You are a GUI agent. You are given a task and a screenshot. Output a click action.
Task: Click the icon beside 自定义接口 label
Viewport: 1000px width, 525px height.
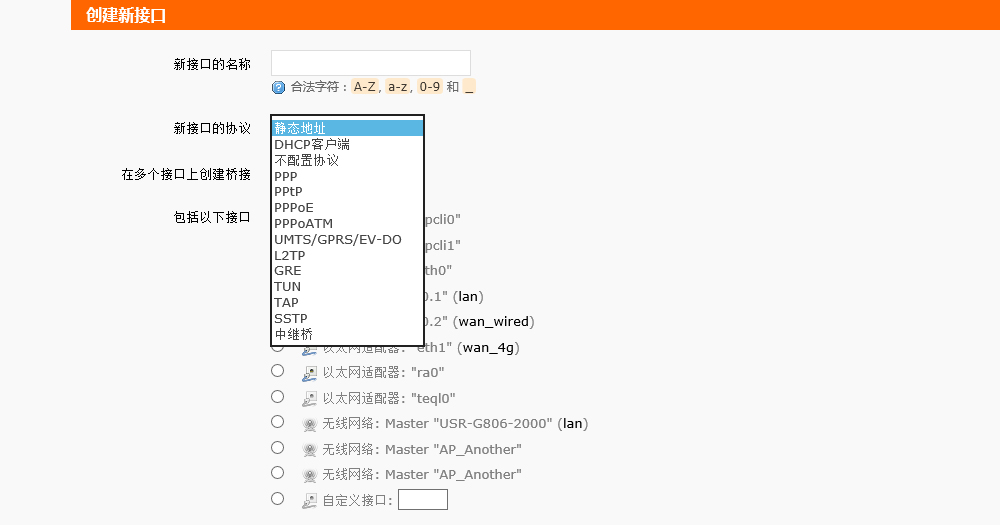coord(310,500)
